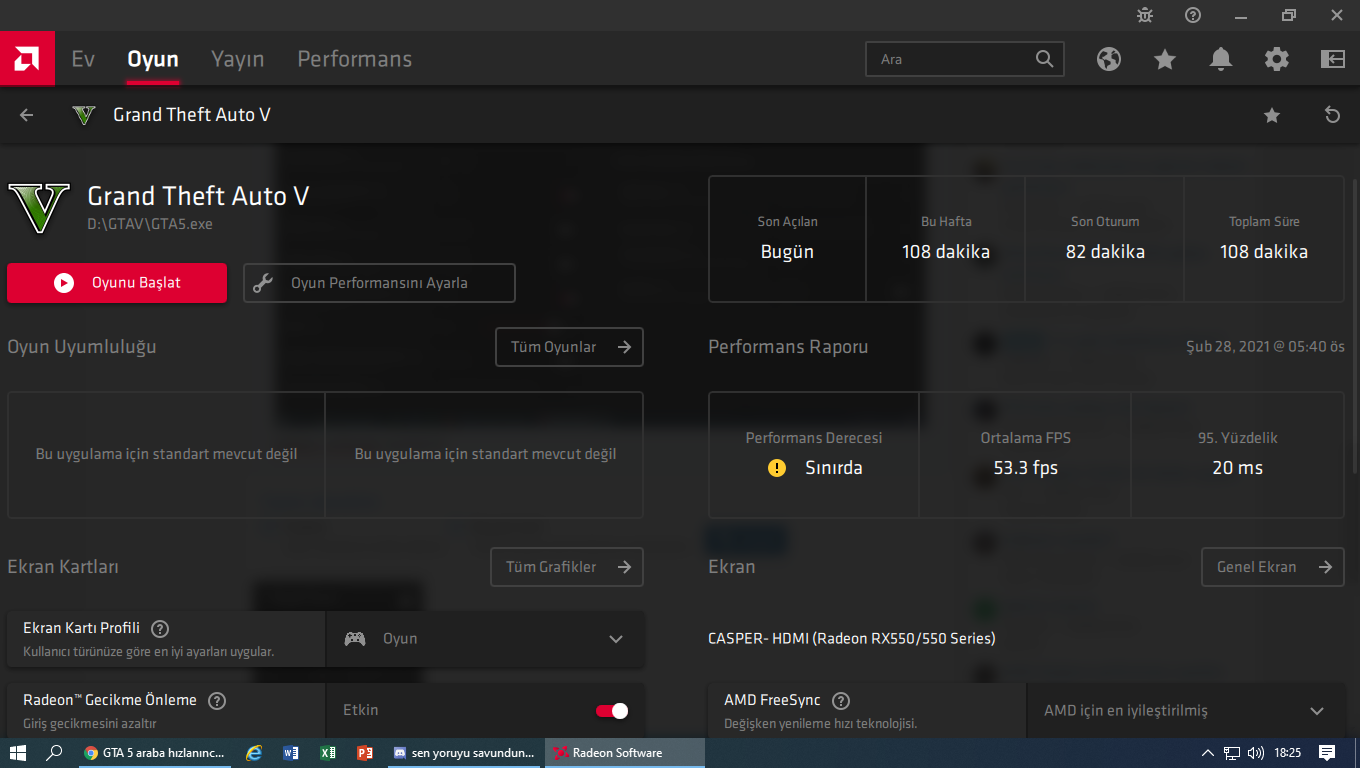Image resolution: width=1360 pixels, height=768 pixels.
Task: Switch to the Discord taskbar window
Action: click(x=465, y=753)
